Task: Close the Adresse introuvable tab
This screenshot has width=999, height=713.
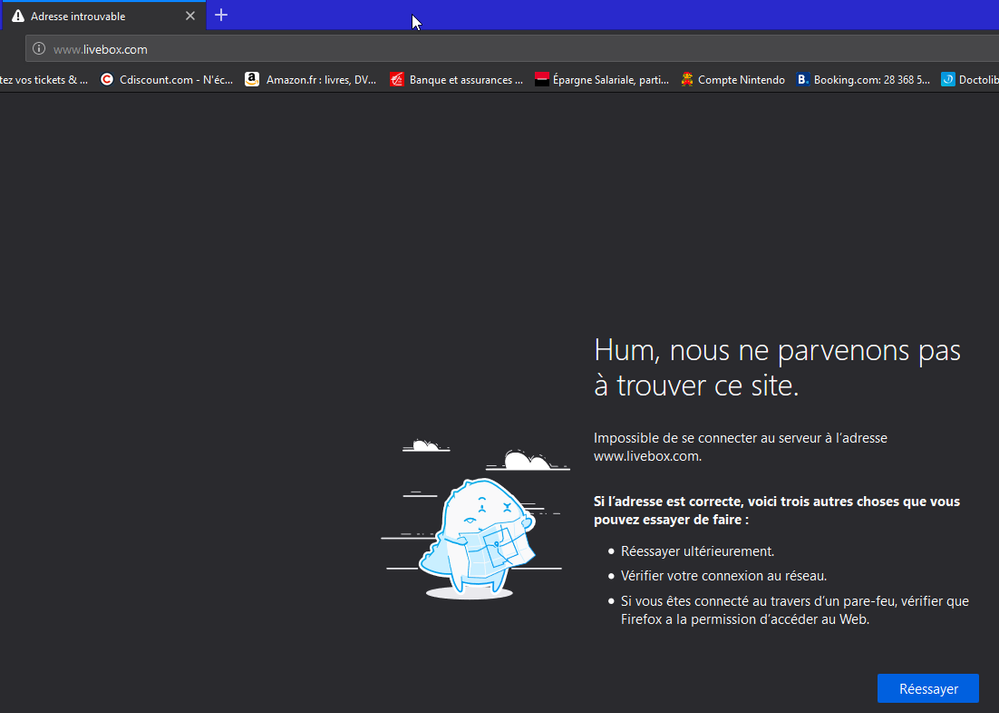Action: (190, 15)
